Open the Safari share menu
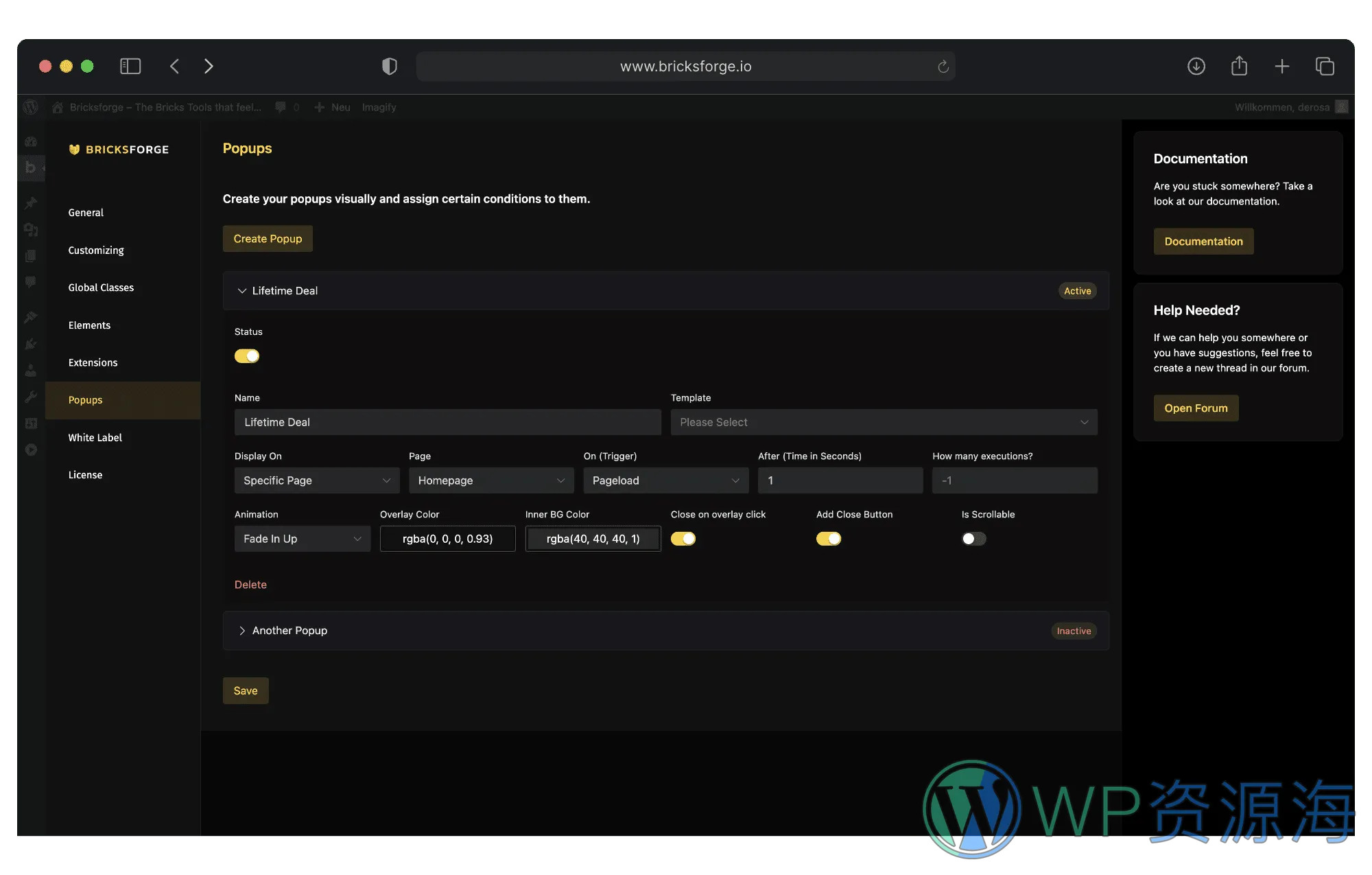Screen dimensions: 1372x875 (1239, 66)
